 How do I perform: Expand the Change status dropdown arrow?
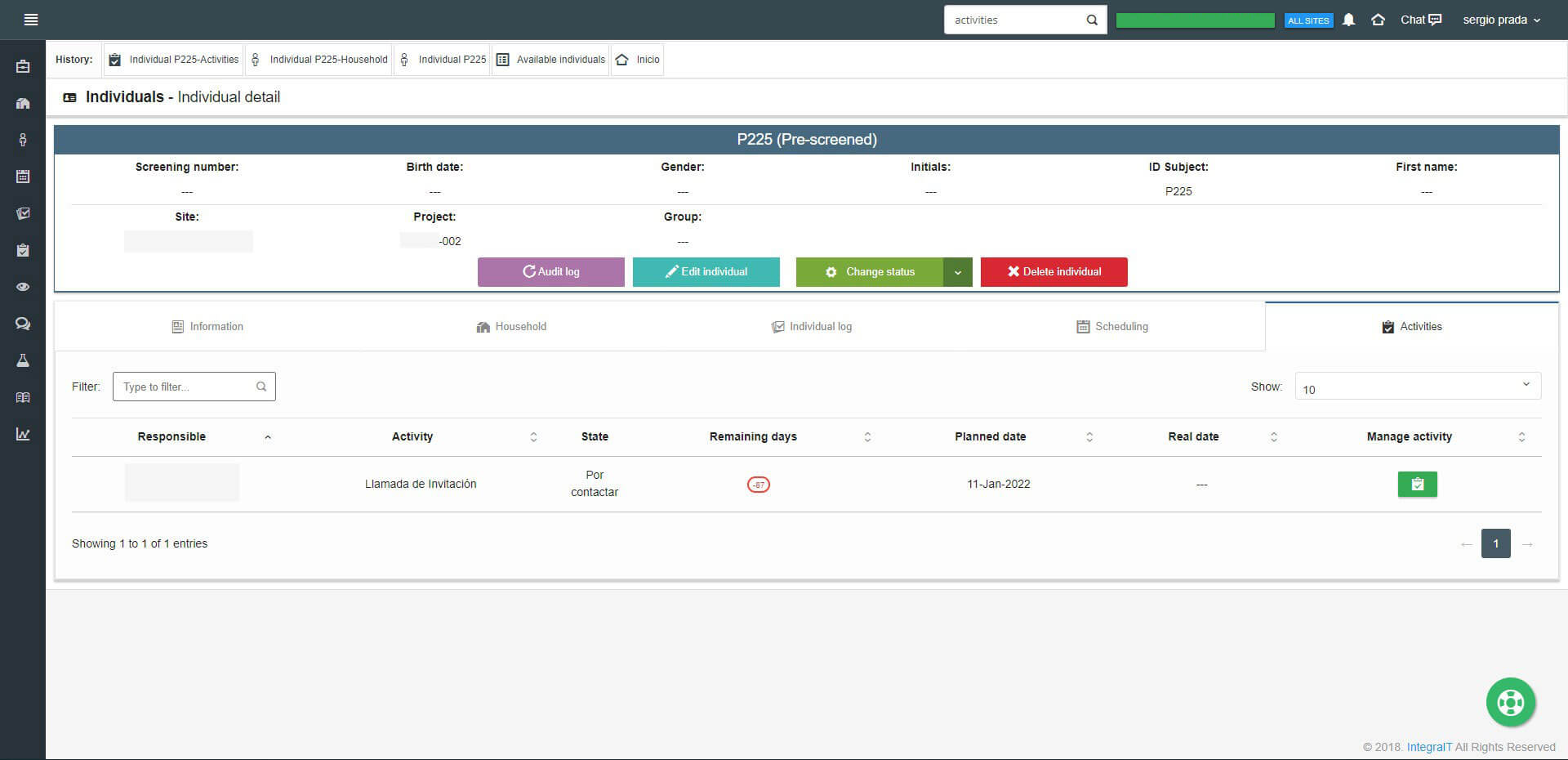957,272
